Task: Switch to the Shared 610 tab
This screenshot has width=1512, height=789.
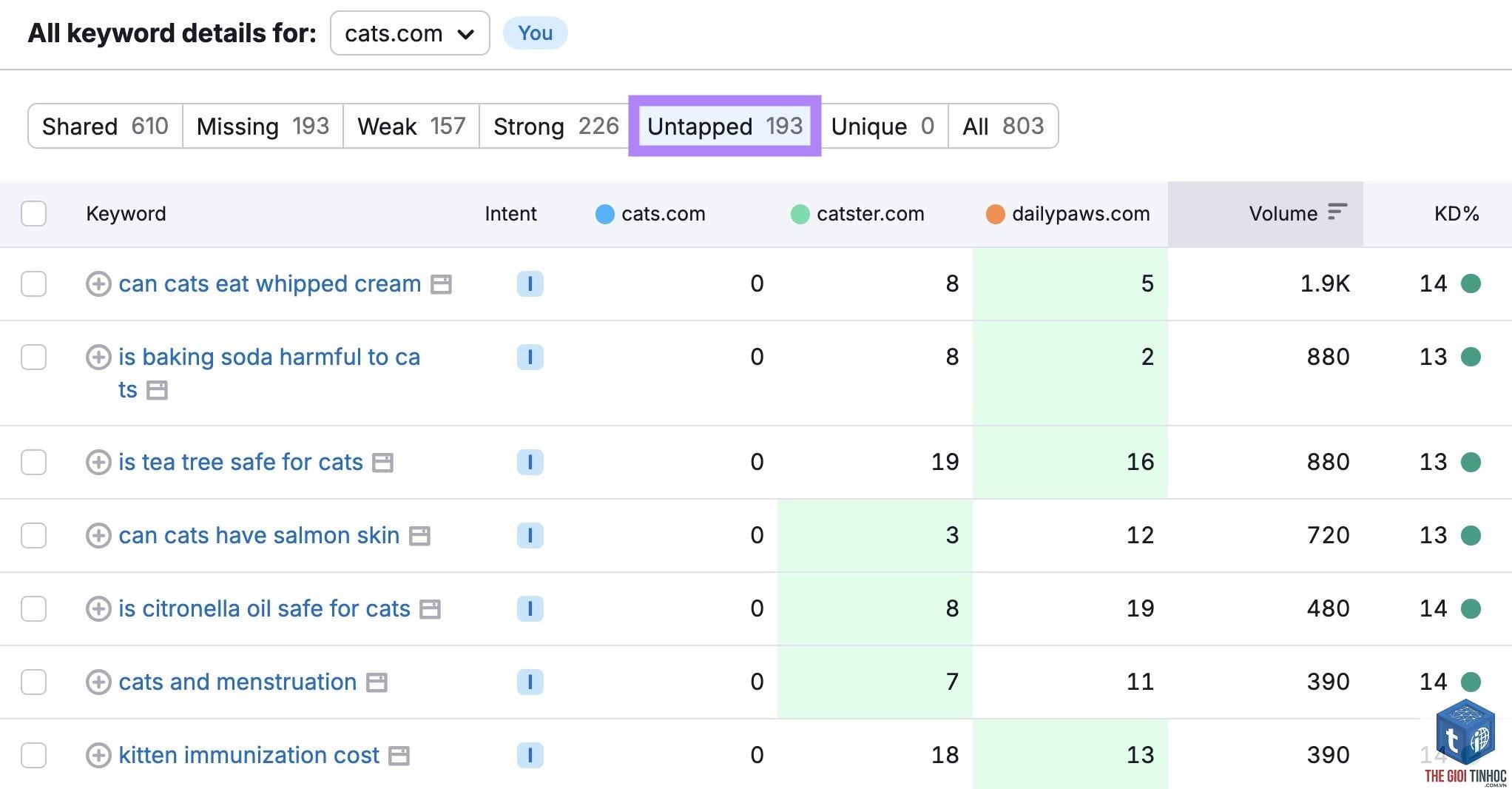Action: (x=105, y=126)
